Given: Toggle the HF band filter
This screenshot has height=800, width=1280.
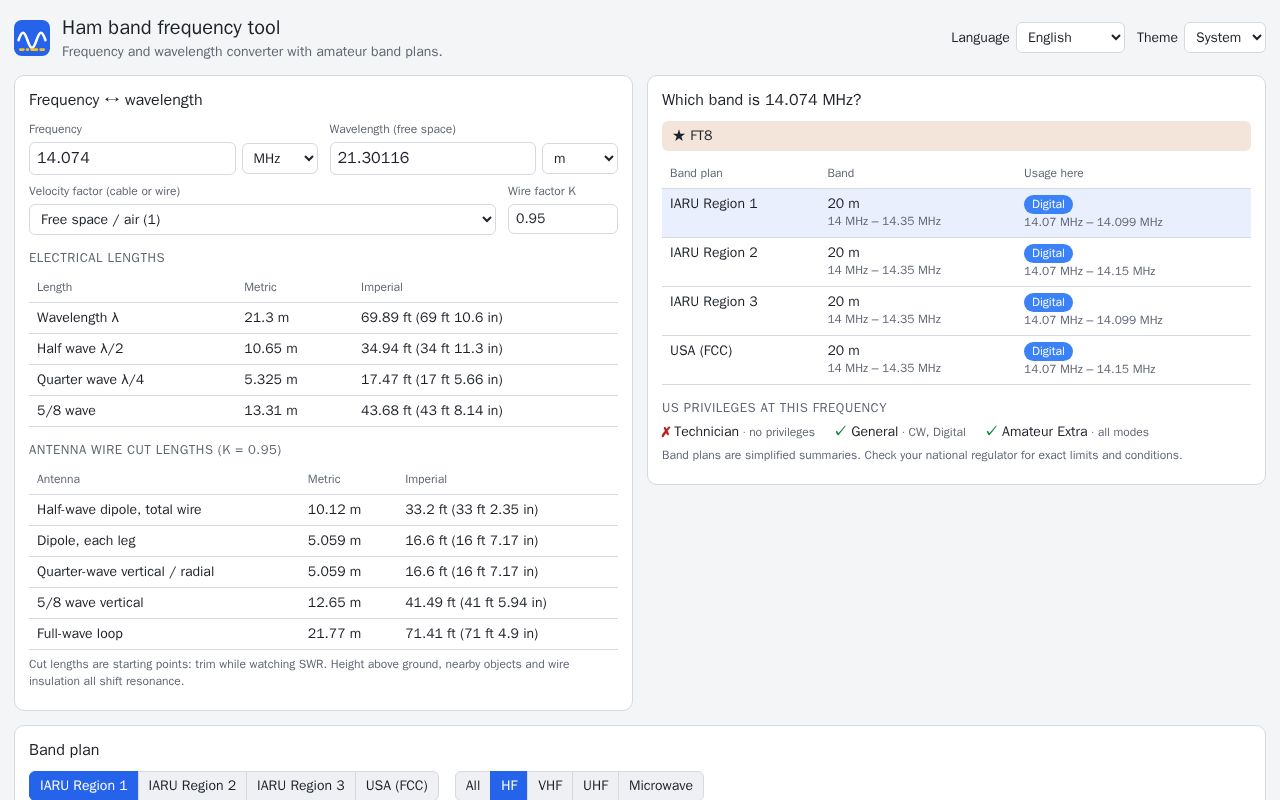Looking at the screenshot, I should 509,785.
